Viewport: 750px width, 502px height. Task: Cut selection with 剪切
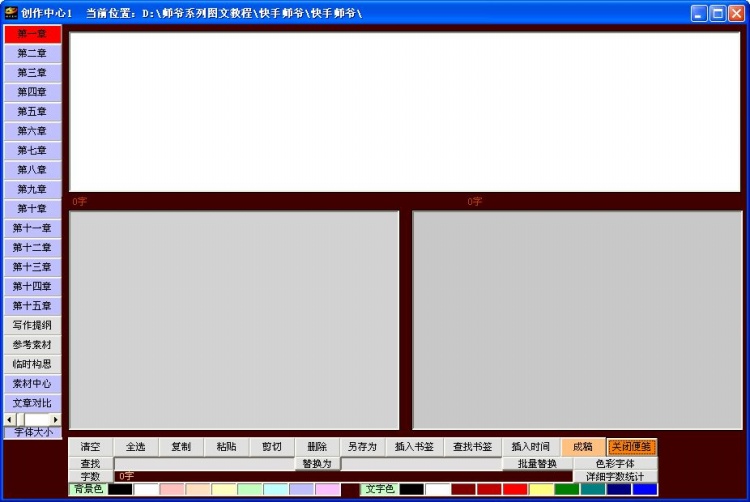coord(272,447)
